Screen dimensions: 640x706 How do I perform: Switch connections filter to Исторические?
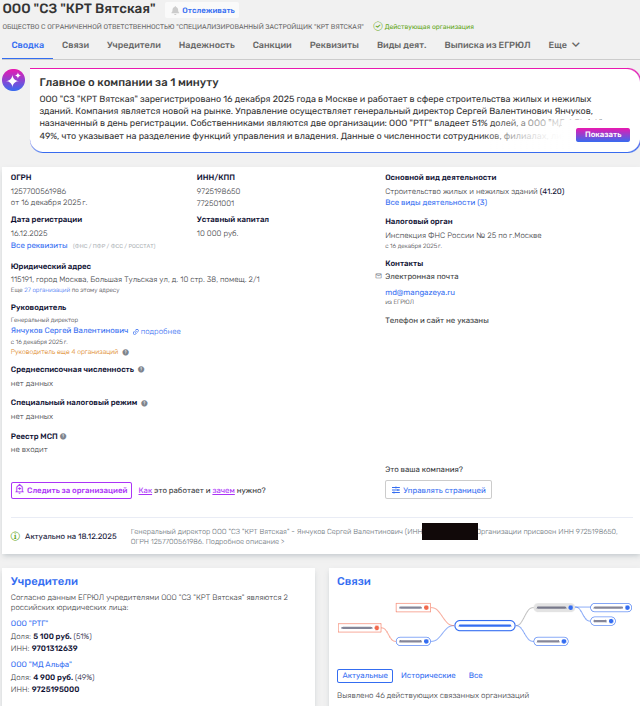tap(428, 676)
